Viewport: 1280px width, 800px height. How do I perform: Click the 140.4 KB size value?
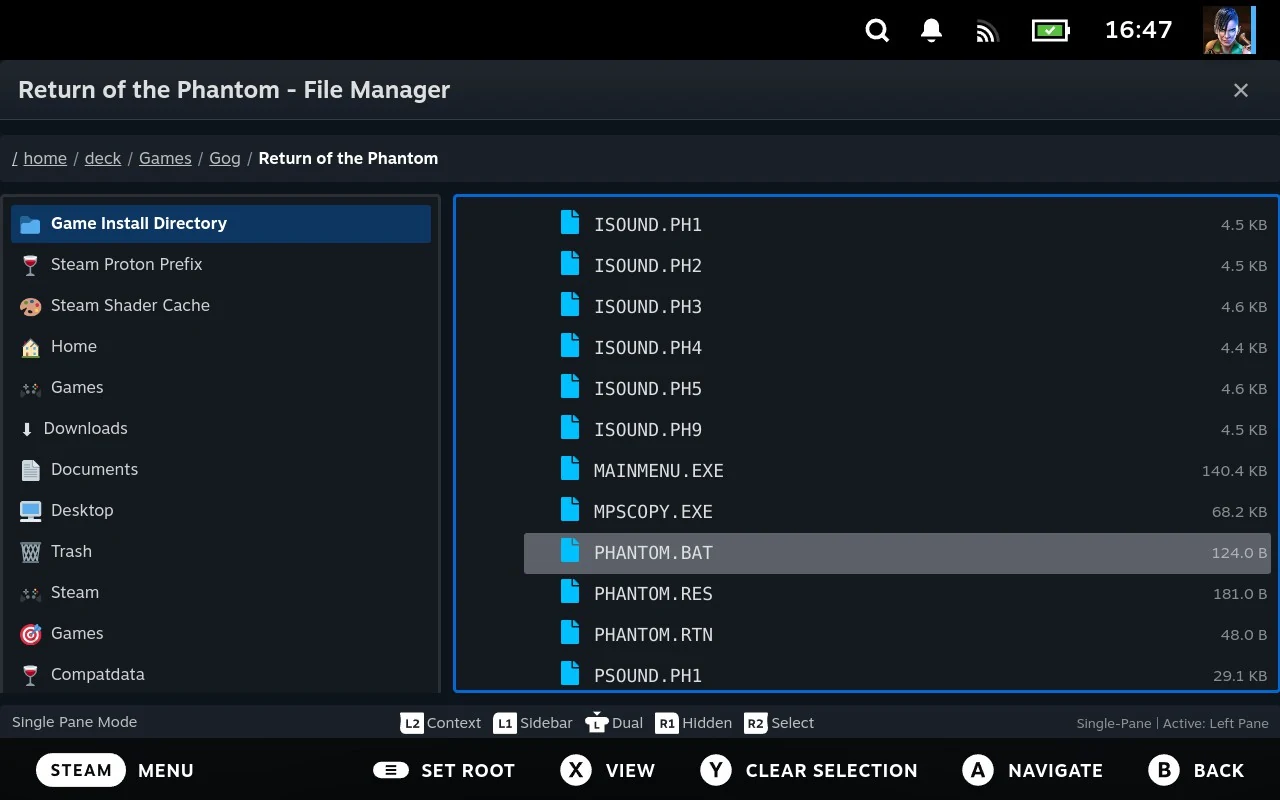point(1235,471)
